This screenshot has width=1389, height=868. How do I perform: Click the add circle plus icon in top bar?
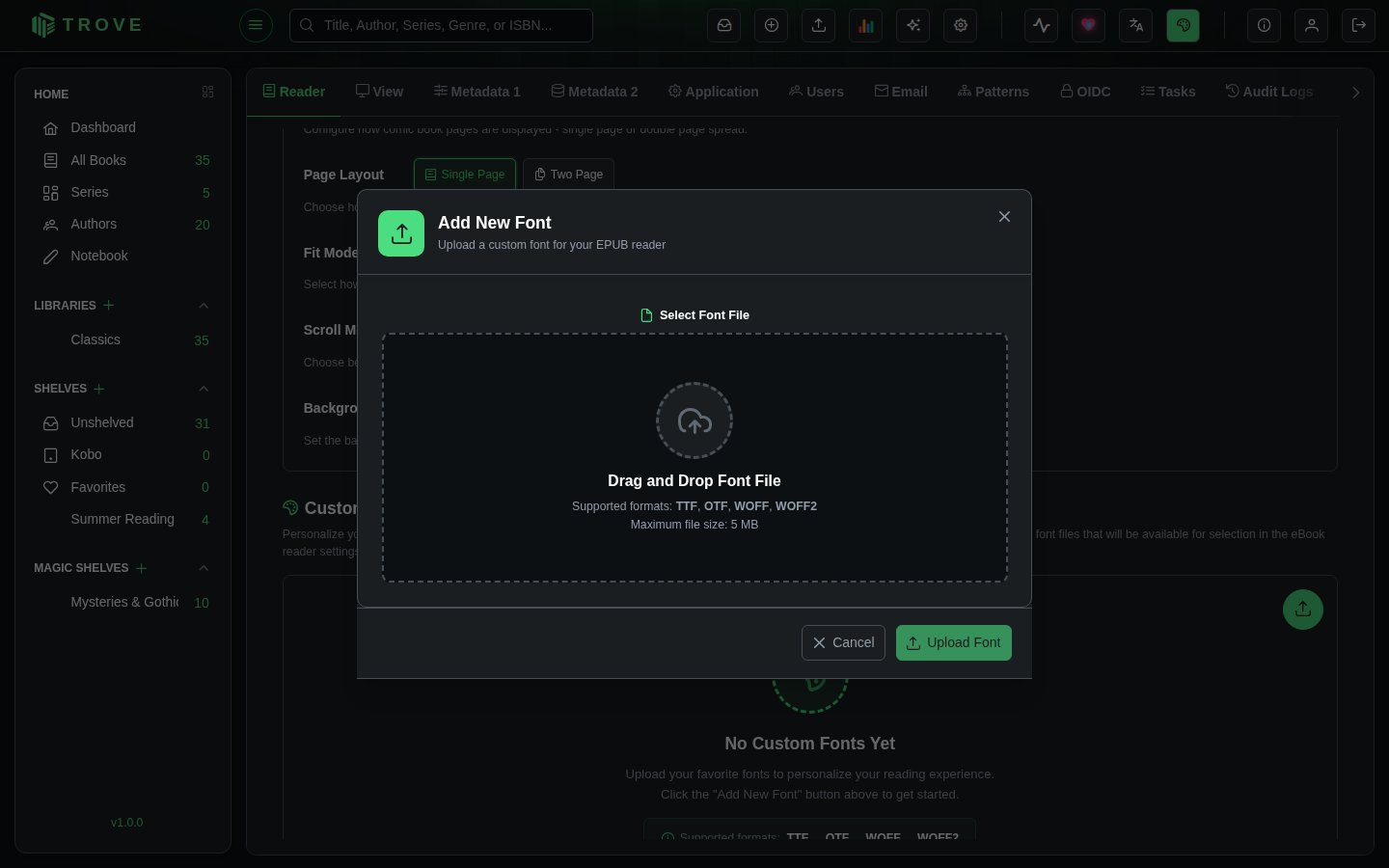(x=772, y=25)
